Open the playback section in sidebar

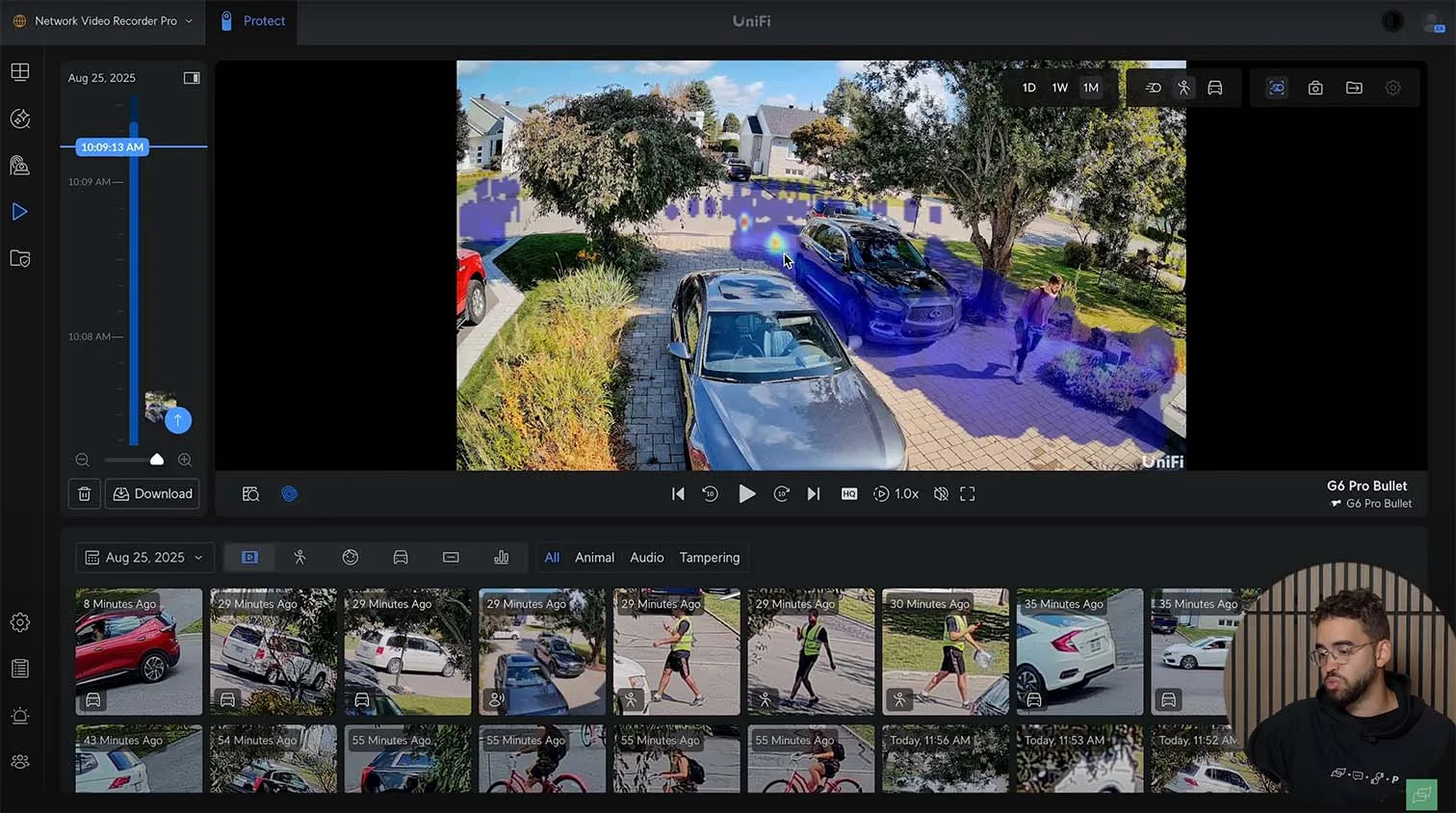[20, 211]
